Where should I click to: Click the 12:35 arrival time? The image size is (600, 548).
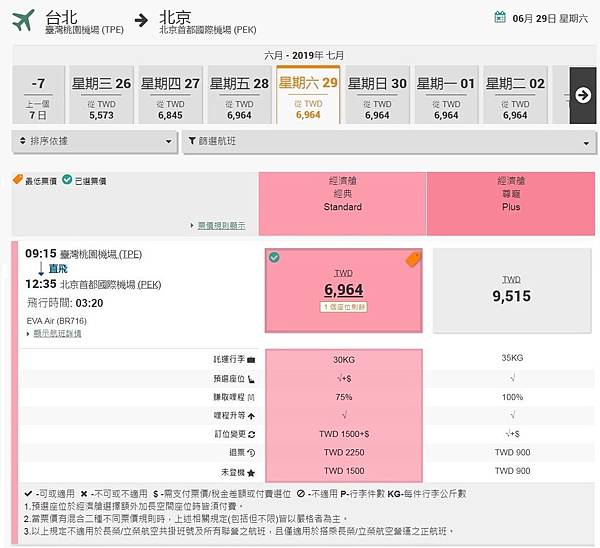point(41,284)
